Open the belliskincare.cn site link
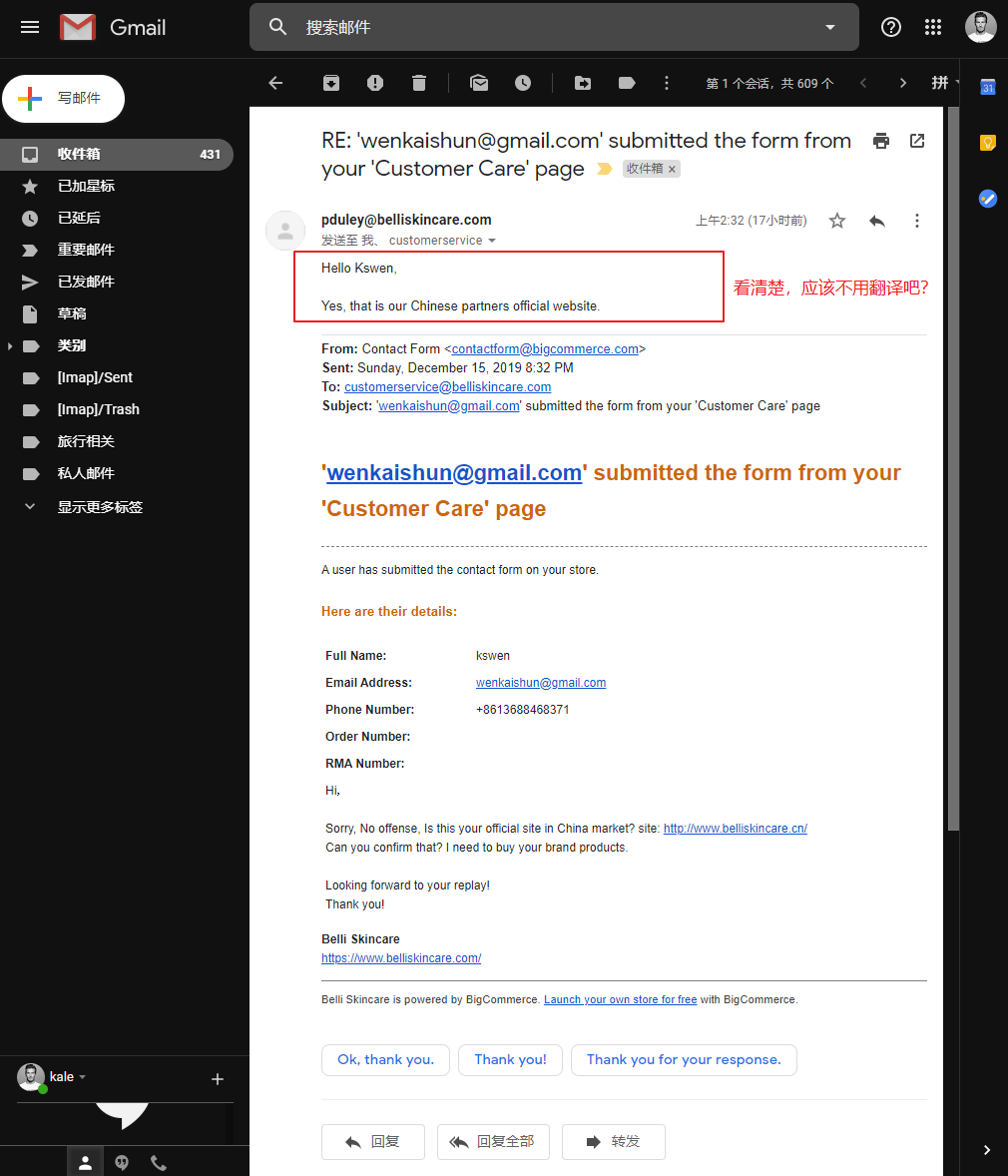Image resolution: width=1008 pixels, height=1176 pixels. tap(735, 829)
